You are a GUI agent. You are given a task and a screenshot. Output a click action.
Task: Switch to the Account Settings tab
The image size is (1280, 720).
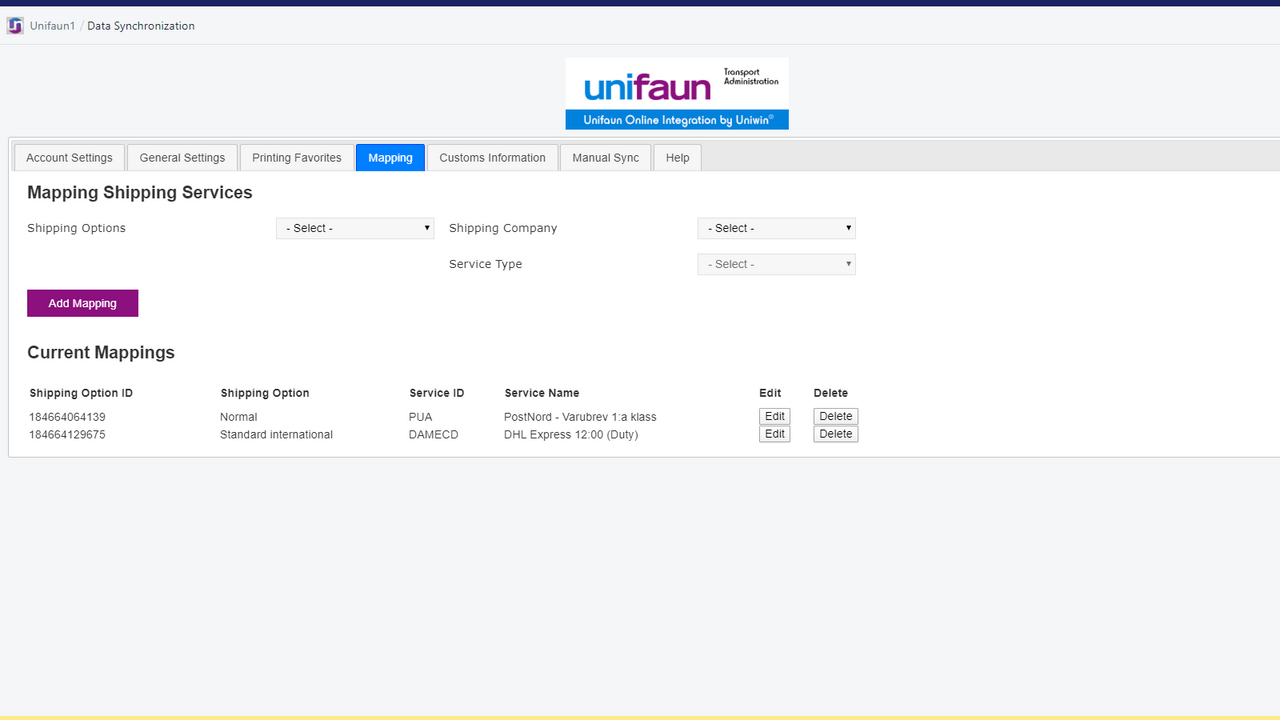tap(69, 158)
